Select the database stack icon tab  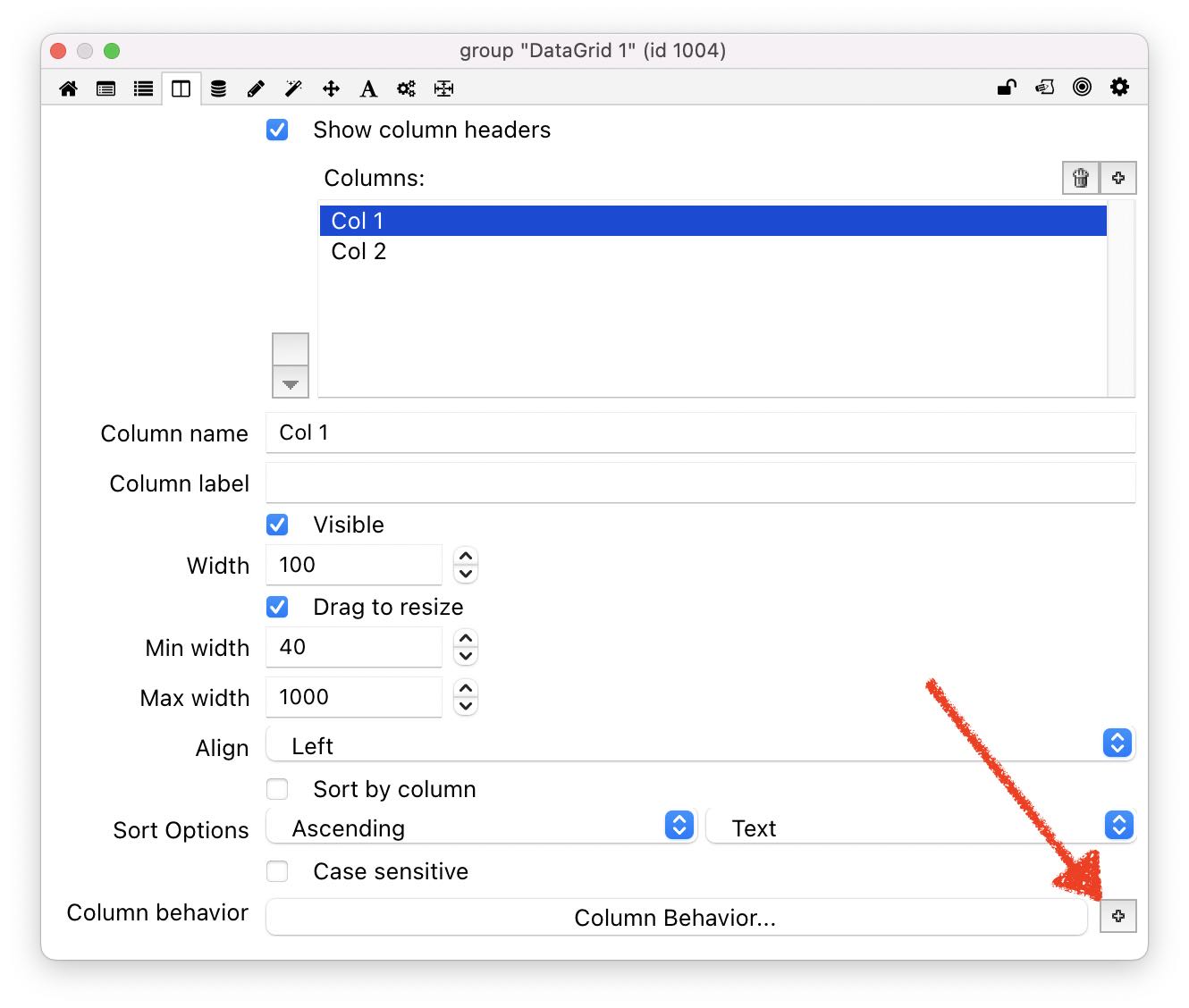coord(218,88)
